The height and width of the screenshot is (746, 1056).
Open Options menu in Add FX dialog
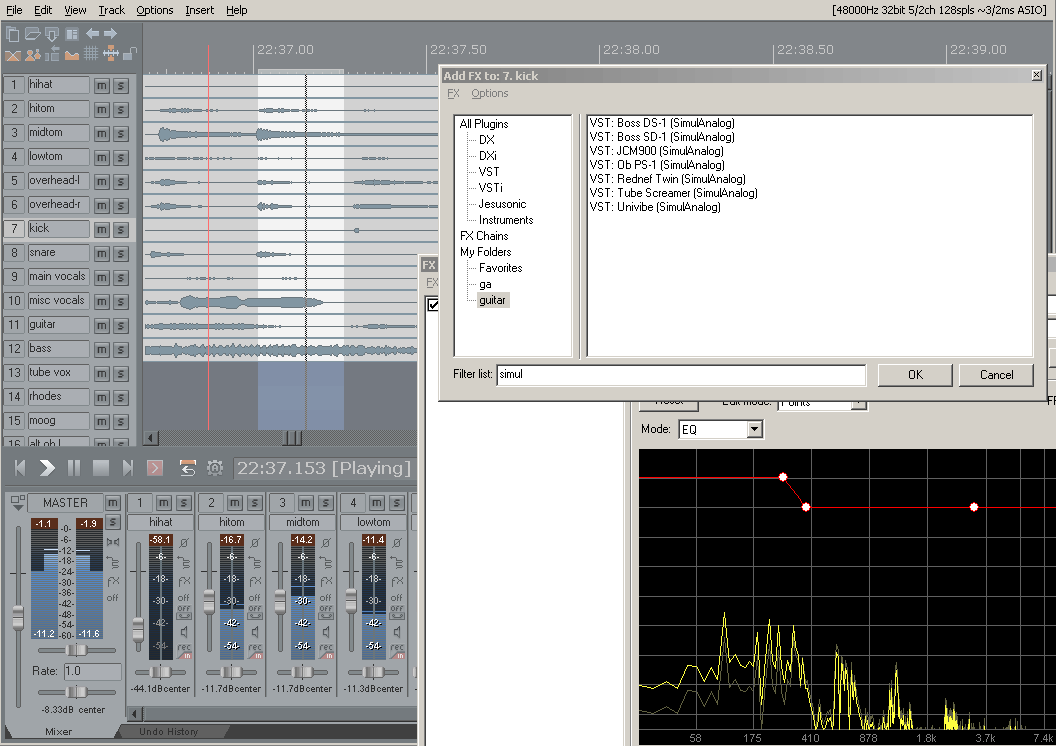click(490, 94)
